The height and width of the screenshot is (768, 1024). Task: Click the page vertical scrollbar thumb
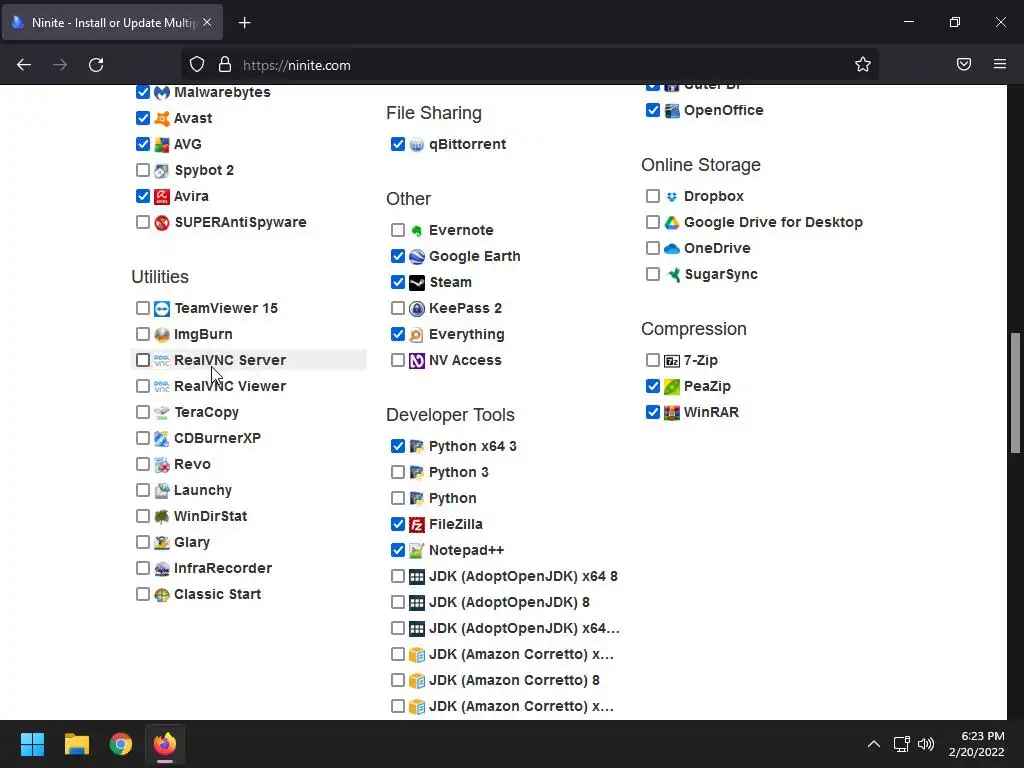pyautogui.click(x=1015, y=392)
